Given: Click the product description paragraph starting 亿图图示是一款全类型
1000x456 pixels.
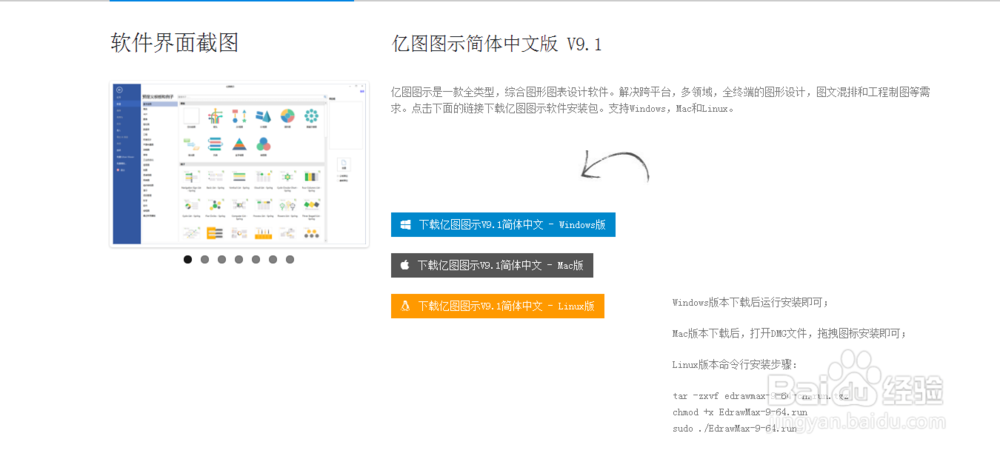Looking at the screenshot, I should (661, 100).
